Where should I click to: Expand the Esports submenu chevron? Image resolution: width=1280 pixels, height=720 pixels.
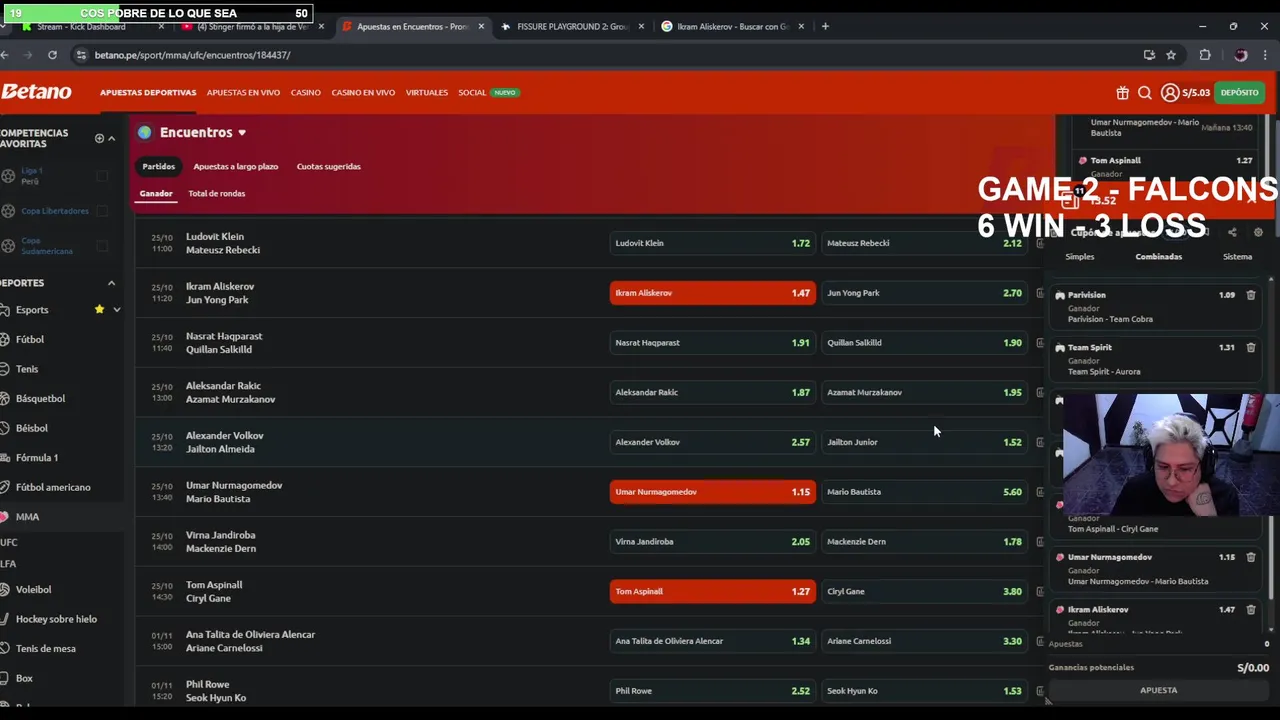coord(116,310)
